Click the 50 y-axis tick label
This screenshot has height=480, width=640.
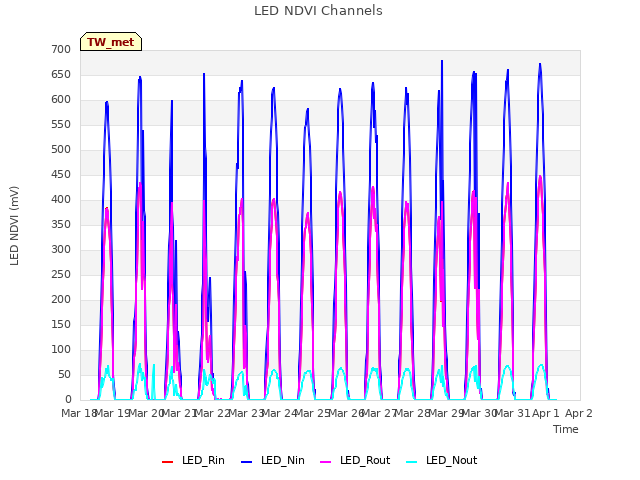point(64,375)
